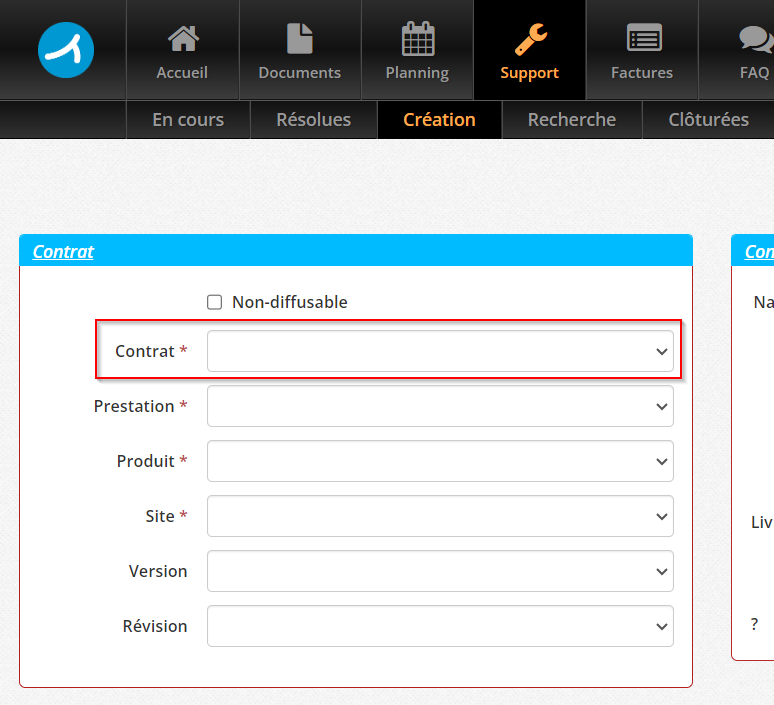The image size is (774, 705).
Task: Click the Non-diffusable label text
Action: [290, 302]
